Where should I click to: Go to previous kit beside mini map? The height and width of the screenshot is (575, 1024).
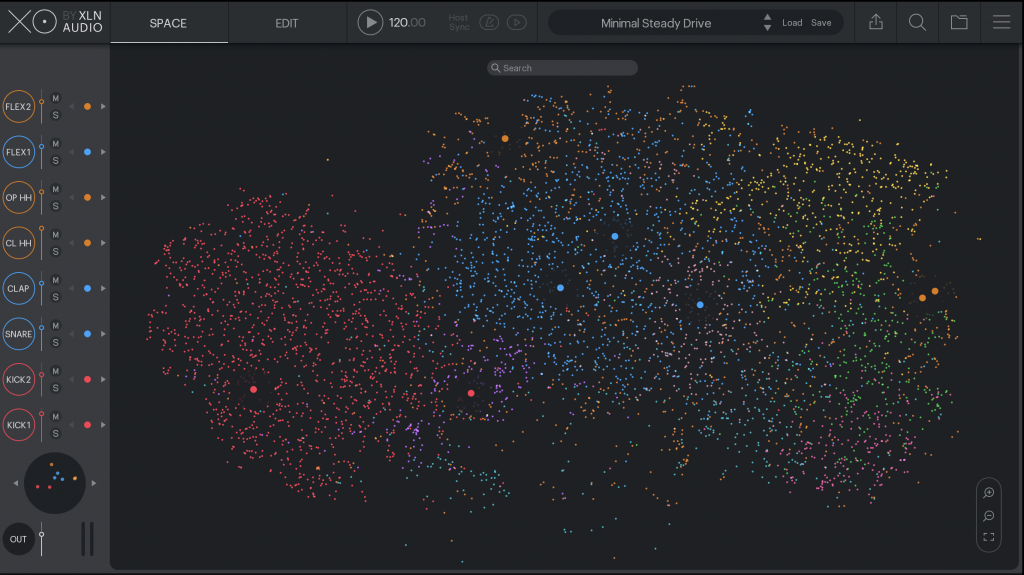pos(16,484)
